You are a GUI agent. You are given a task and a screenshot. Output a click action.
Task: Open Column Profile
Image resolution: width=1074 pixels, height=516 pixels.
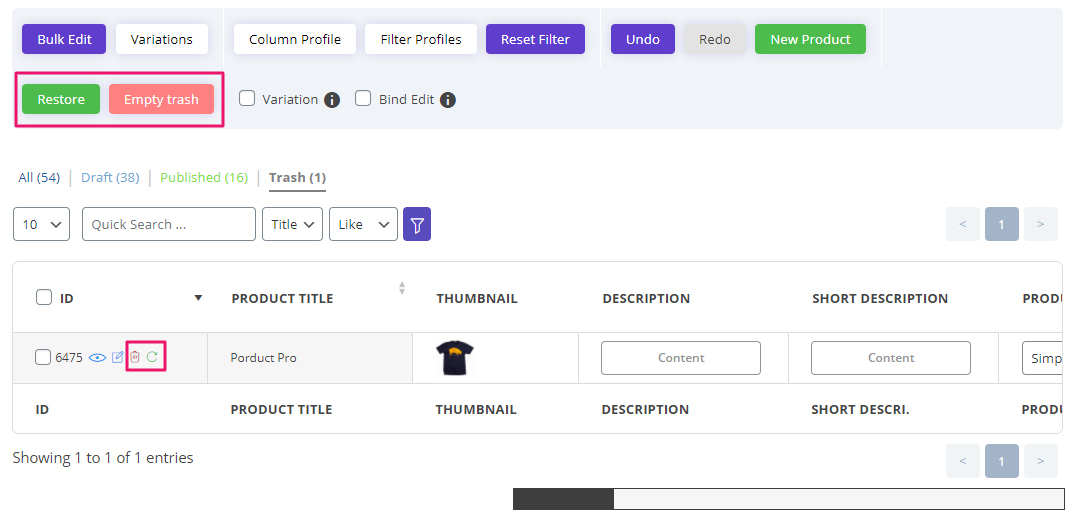click(295, 39)
